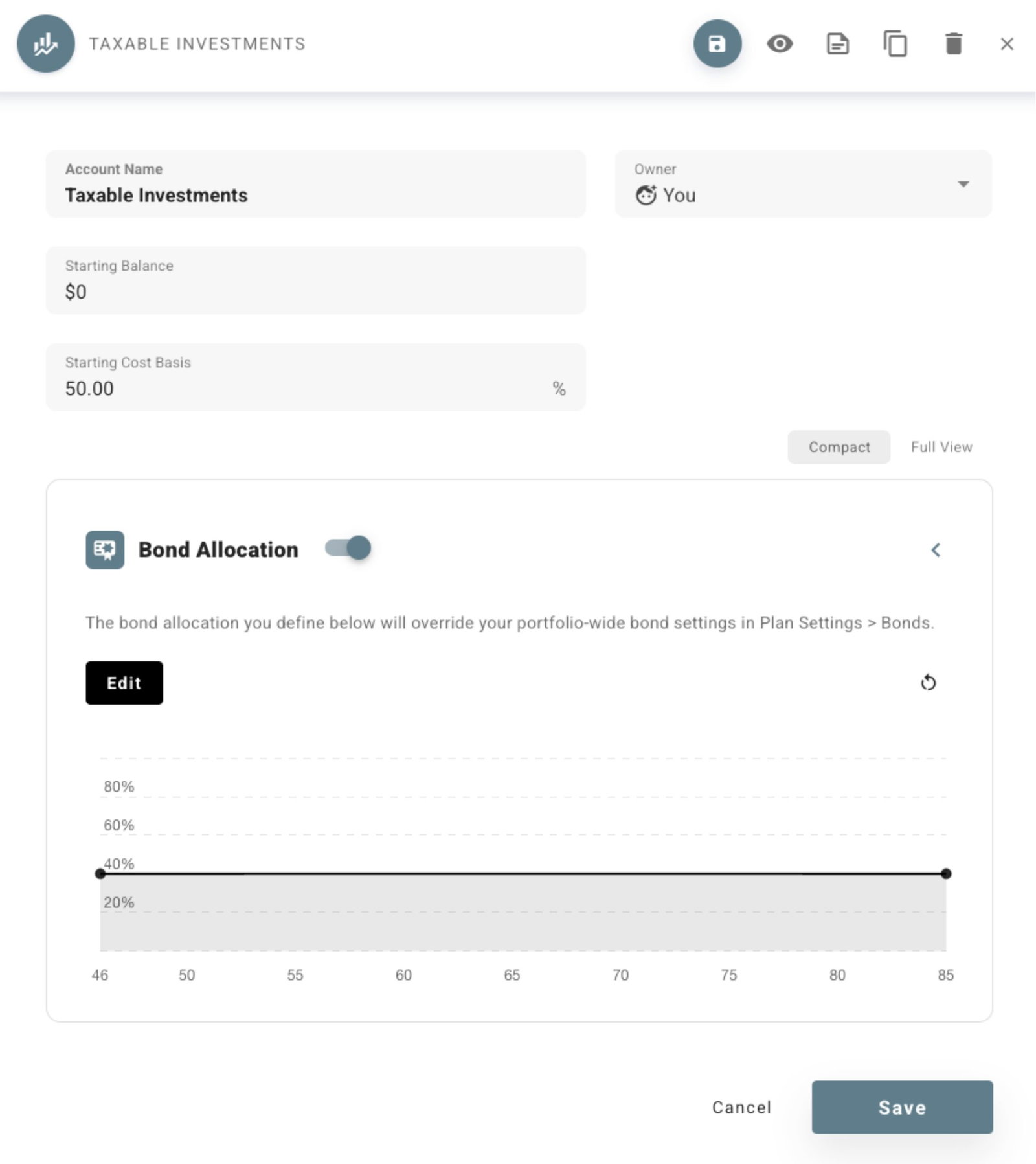
Task: Delete account using the trash icon
Action: click(x=953, y=43)
